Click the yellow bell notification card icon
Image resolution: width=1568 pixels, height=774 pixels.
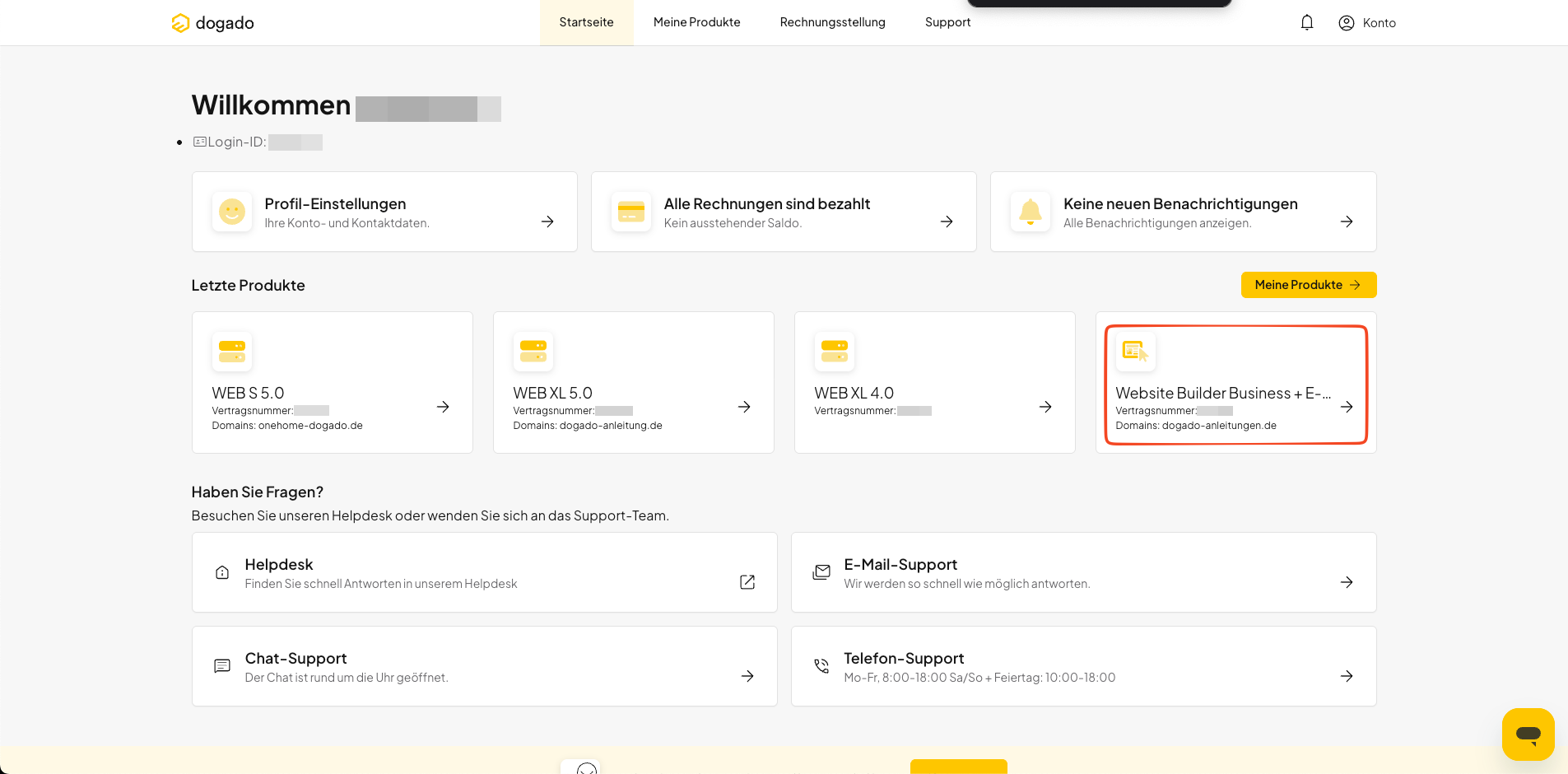tap(1031, 212)
